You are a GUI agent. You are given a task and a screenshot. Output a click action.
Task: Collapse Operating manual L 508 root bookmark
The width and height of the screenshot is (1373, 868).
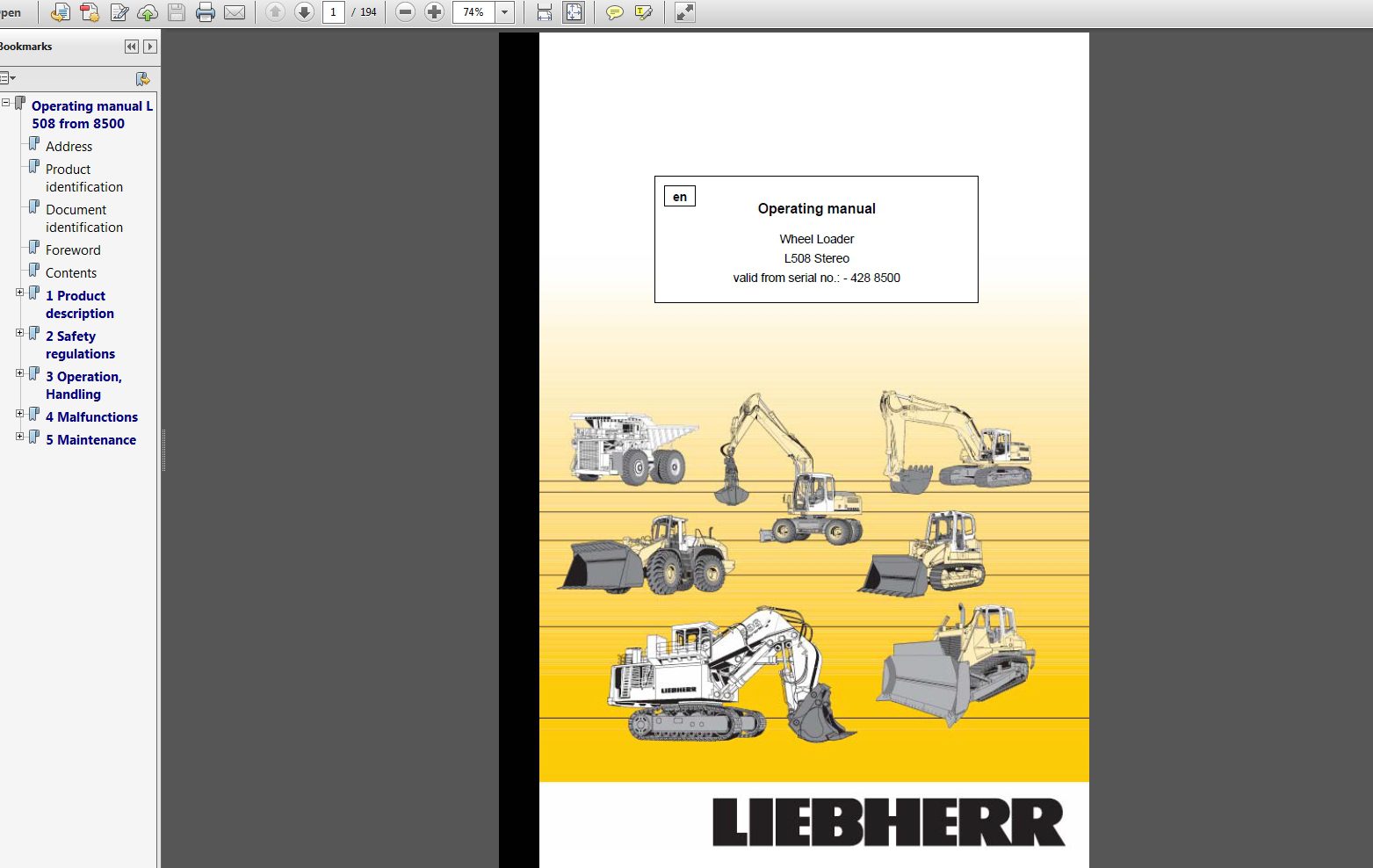6,103
